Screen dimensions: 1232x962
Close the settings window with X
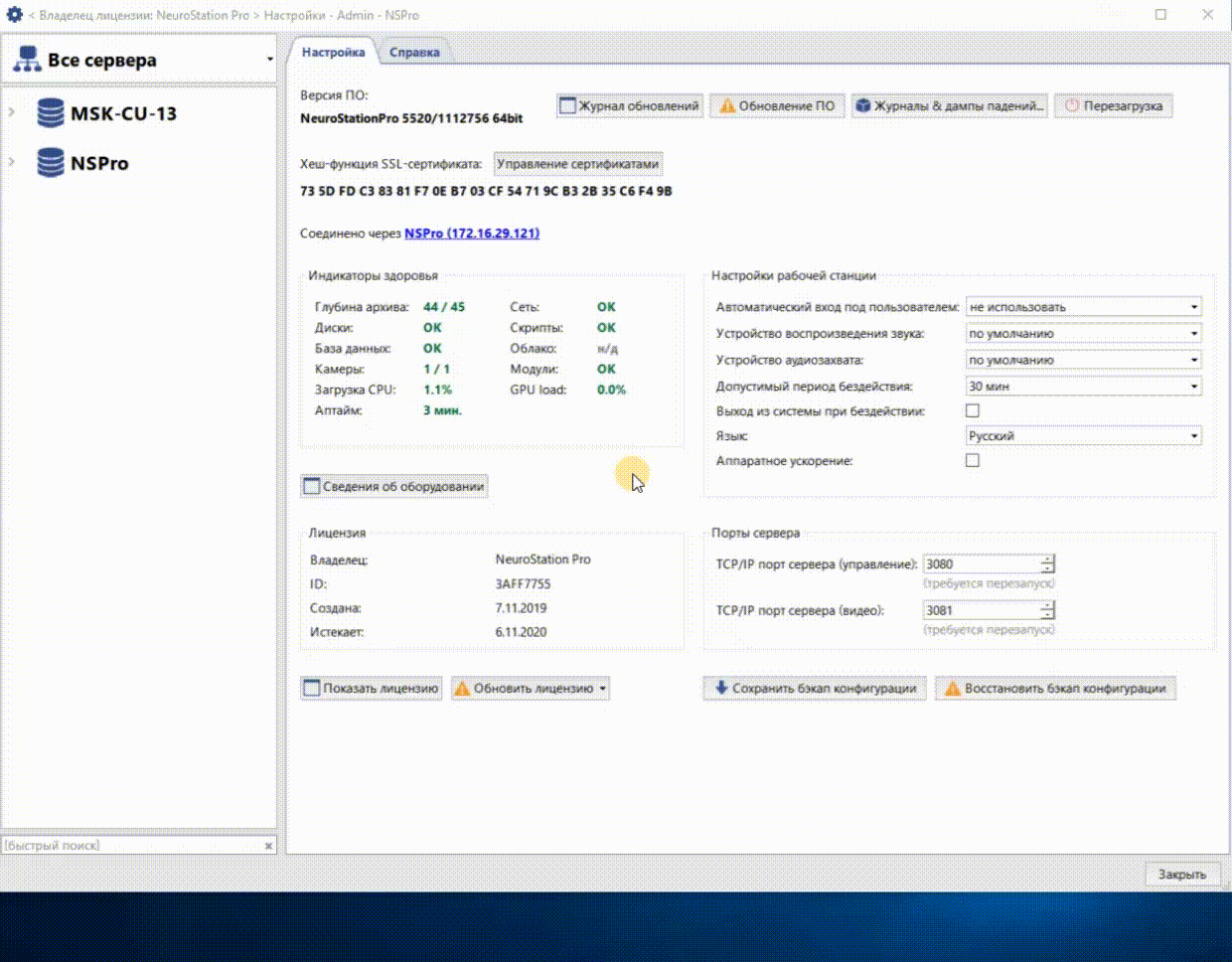coord(1207,15)
